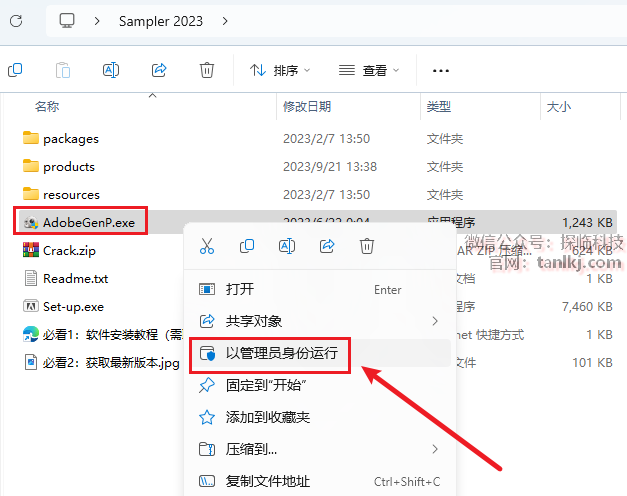The width and height of the screenshot is (627, 496).
Task: Click the Delete icon in context menu
Action: point(367,246)
